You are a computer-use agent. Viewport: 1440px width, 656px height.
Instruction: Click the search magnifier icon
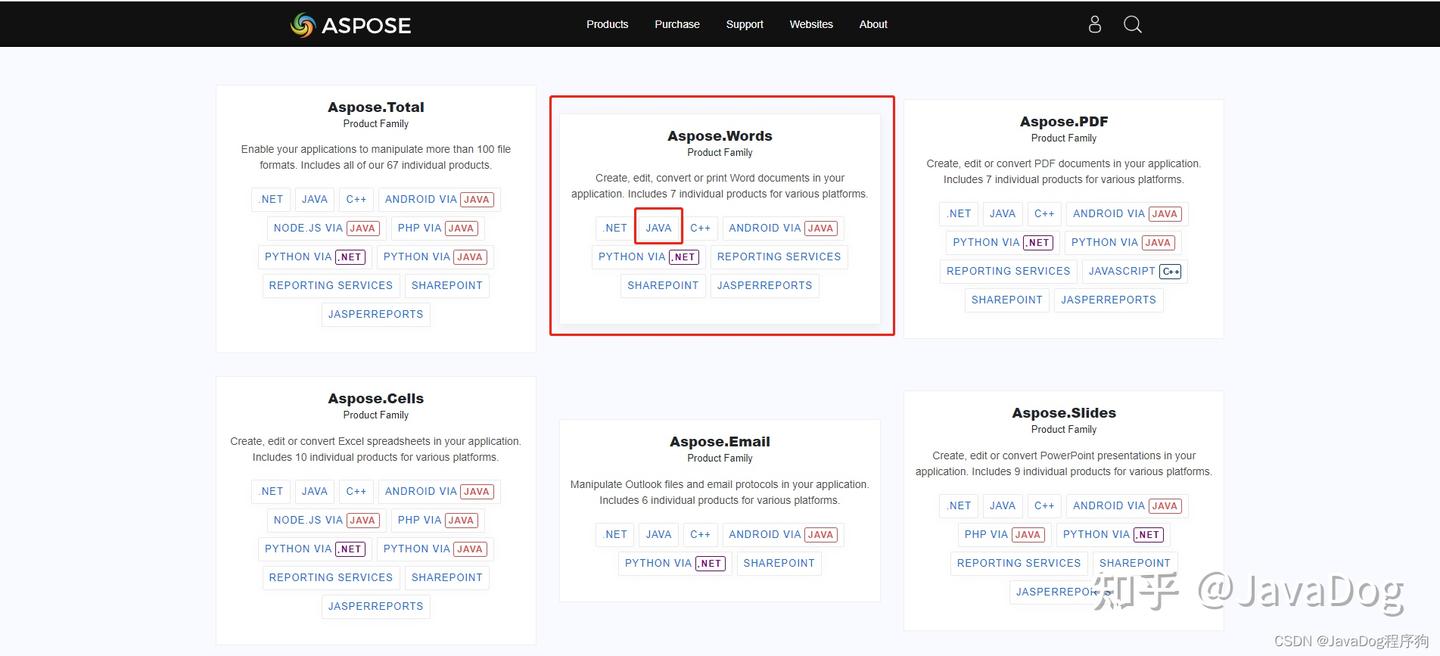point(1132,24)
